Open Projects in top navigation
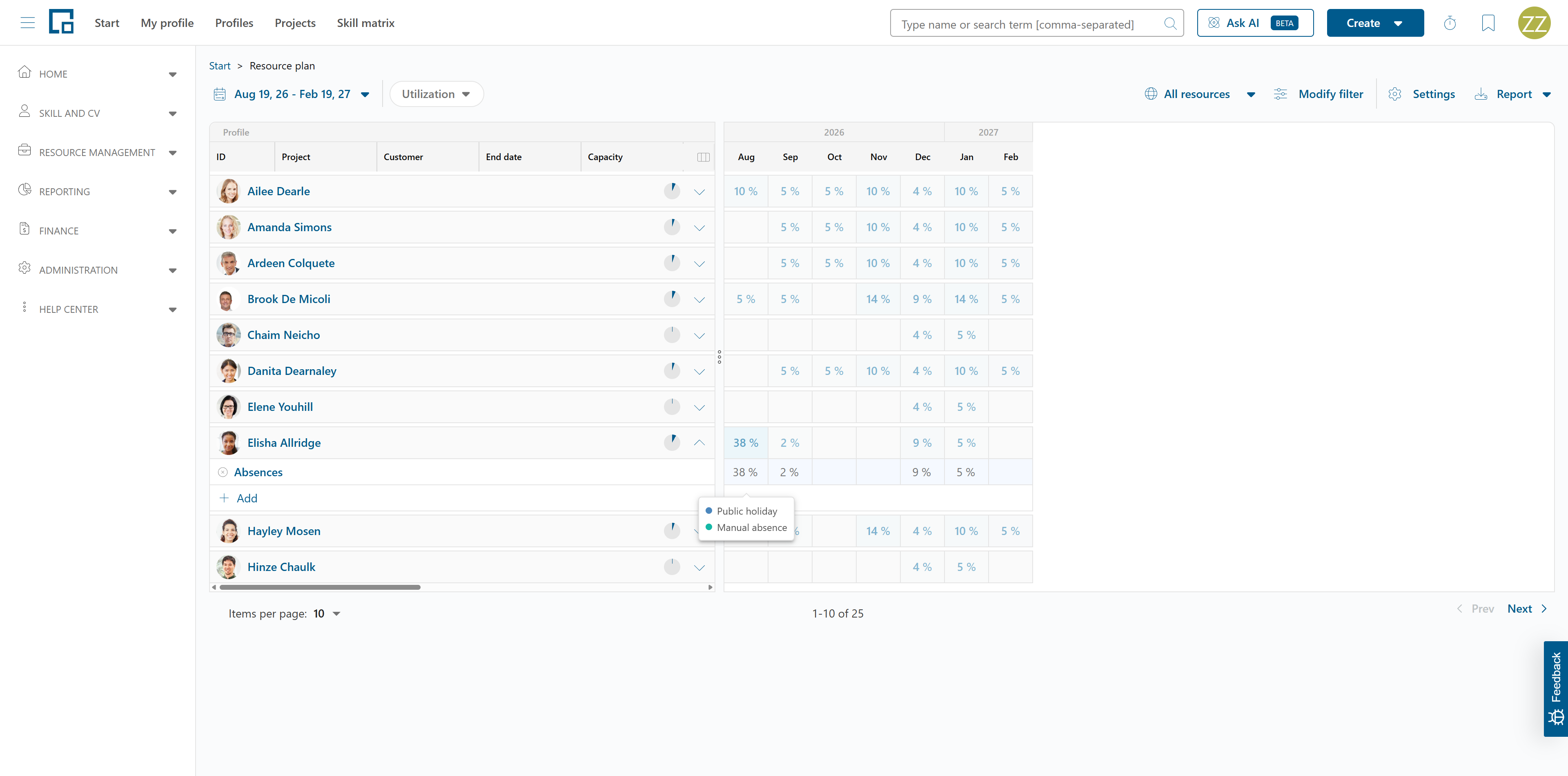Viewport: 1568px width, 776px height. [x=295, y=23]
